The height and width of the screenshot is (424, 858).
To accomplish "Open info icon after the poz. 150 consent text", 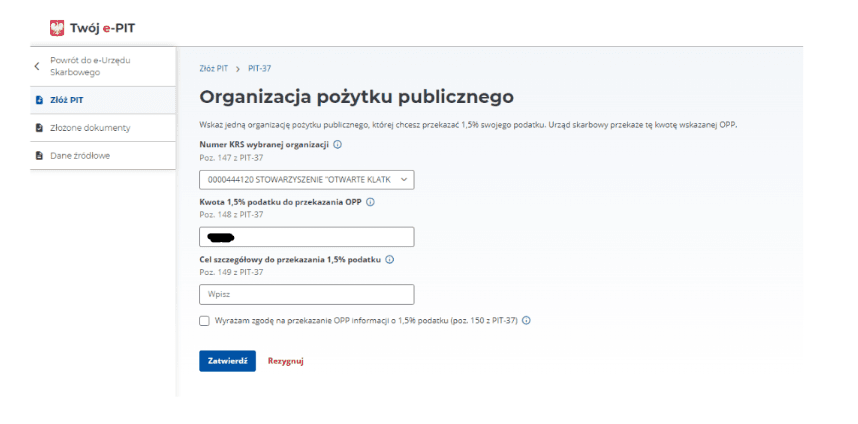I will [526, 321].
